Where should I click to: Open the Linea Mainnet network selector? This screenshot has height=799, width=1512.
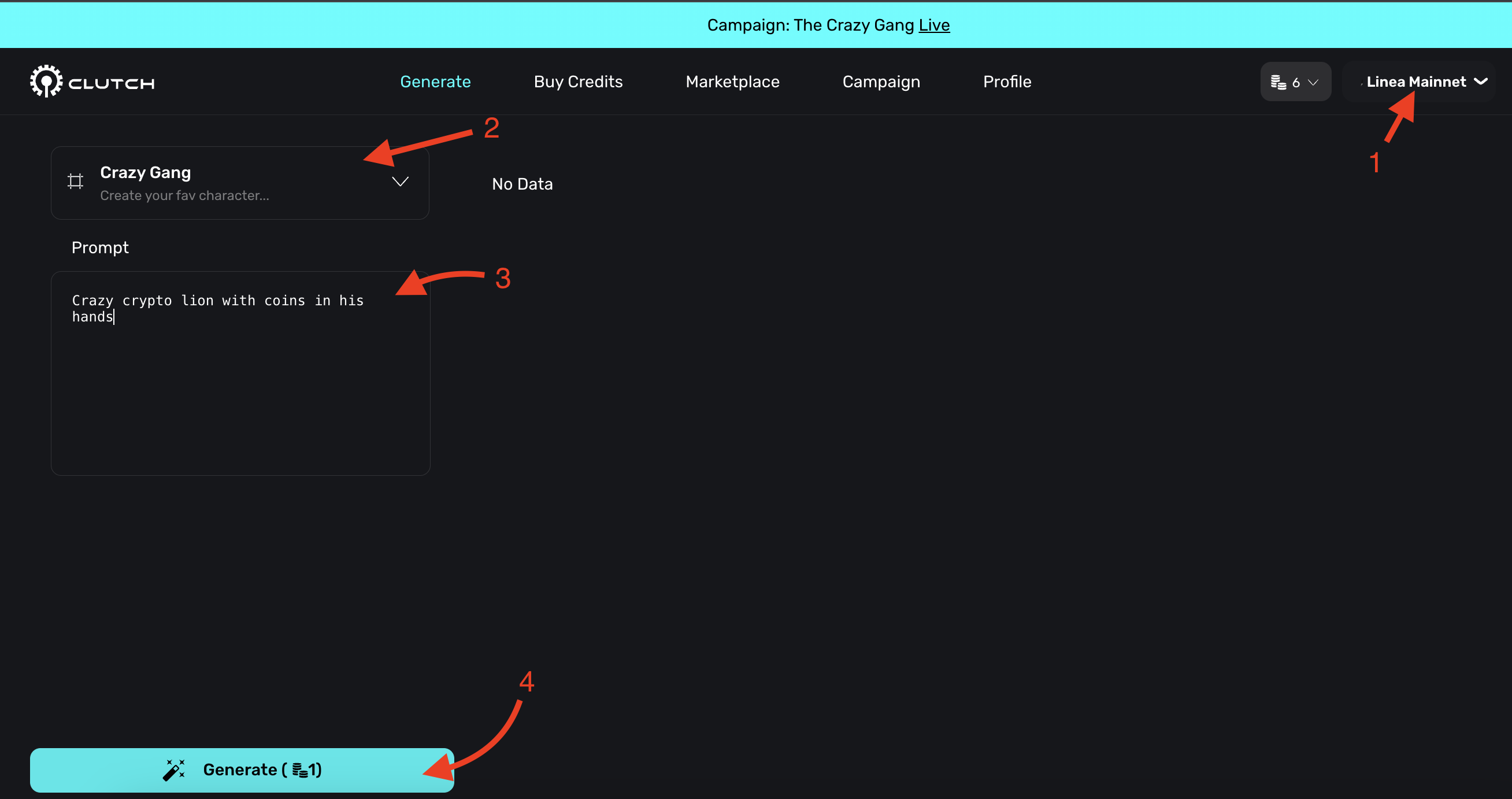tap(1418, 82)
